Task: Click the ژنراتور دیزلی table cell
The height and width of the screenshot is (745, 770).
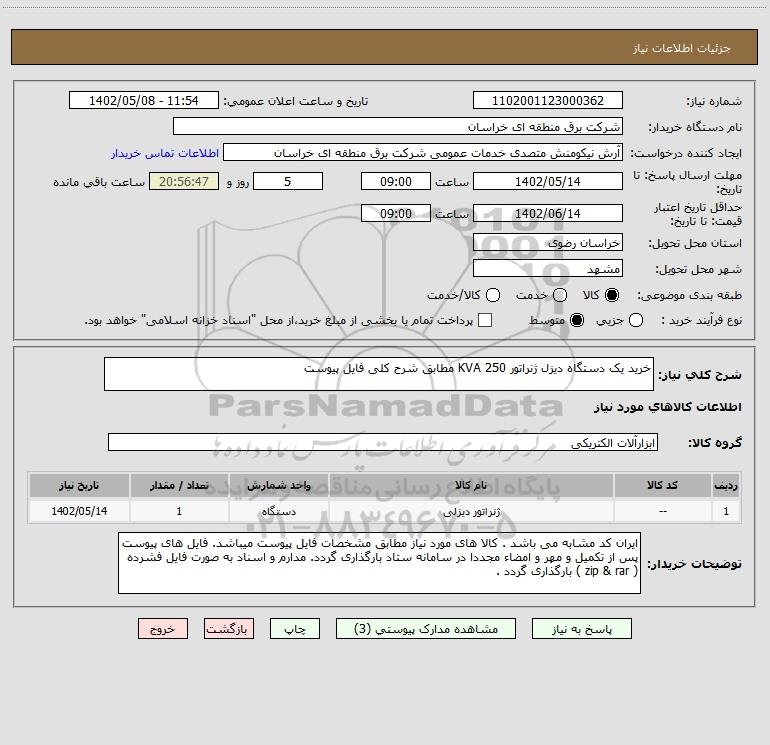Action: [471, 512]
